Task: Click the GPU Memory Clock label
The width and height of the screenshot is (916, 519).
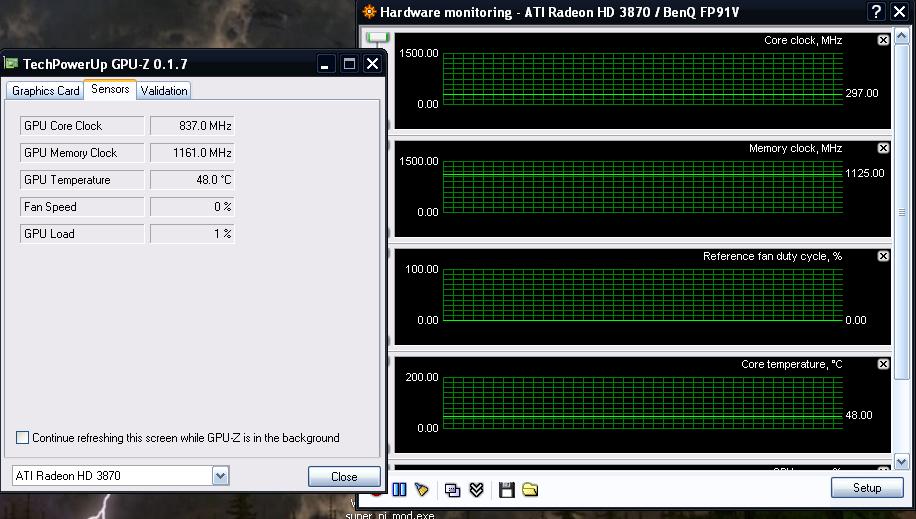Action: point(82,153)
